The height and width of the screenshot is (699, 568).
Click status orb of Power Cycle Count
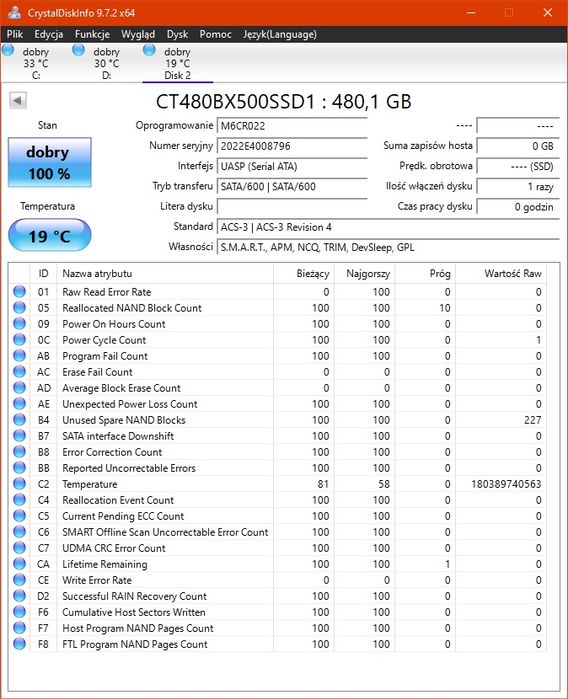click(x=19, y=340)
